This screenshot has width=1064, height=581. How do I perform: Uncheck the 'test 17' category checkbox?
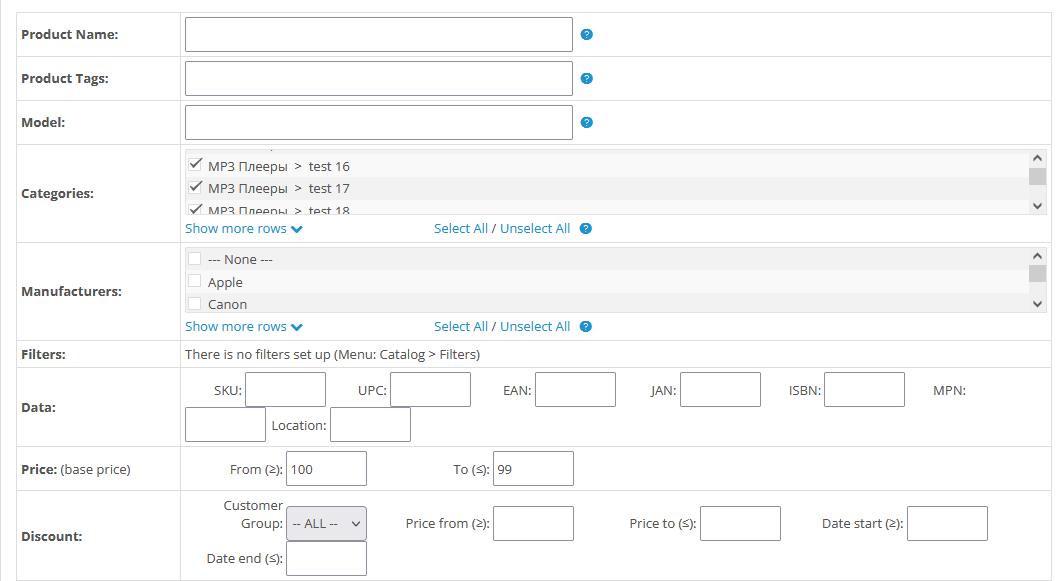[x=195, y=187]
